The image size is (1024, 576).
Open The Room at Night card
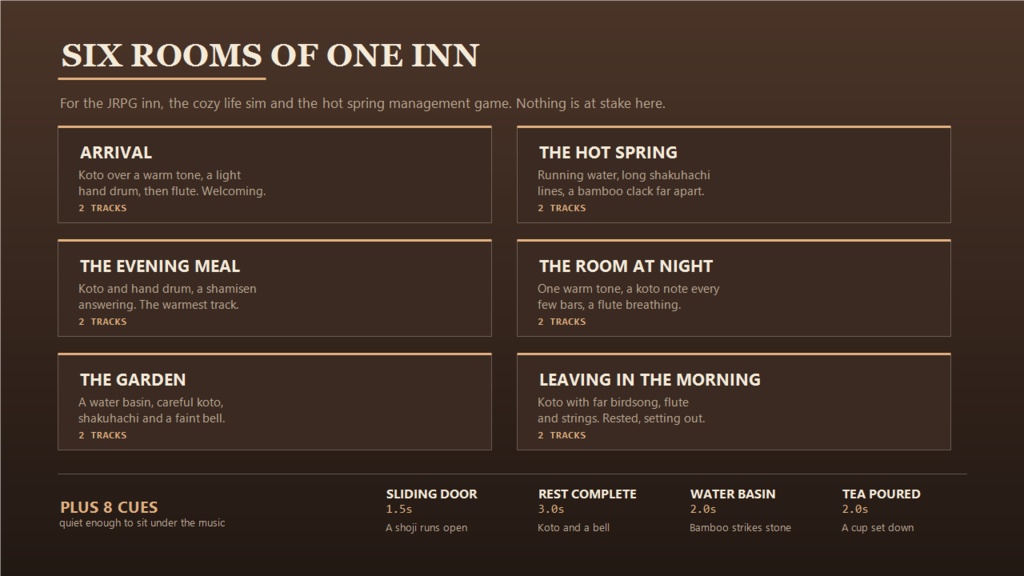733,288
